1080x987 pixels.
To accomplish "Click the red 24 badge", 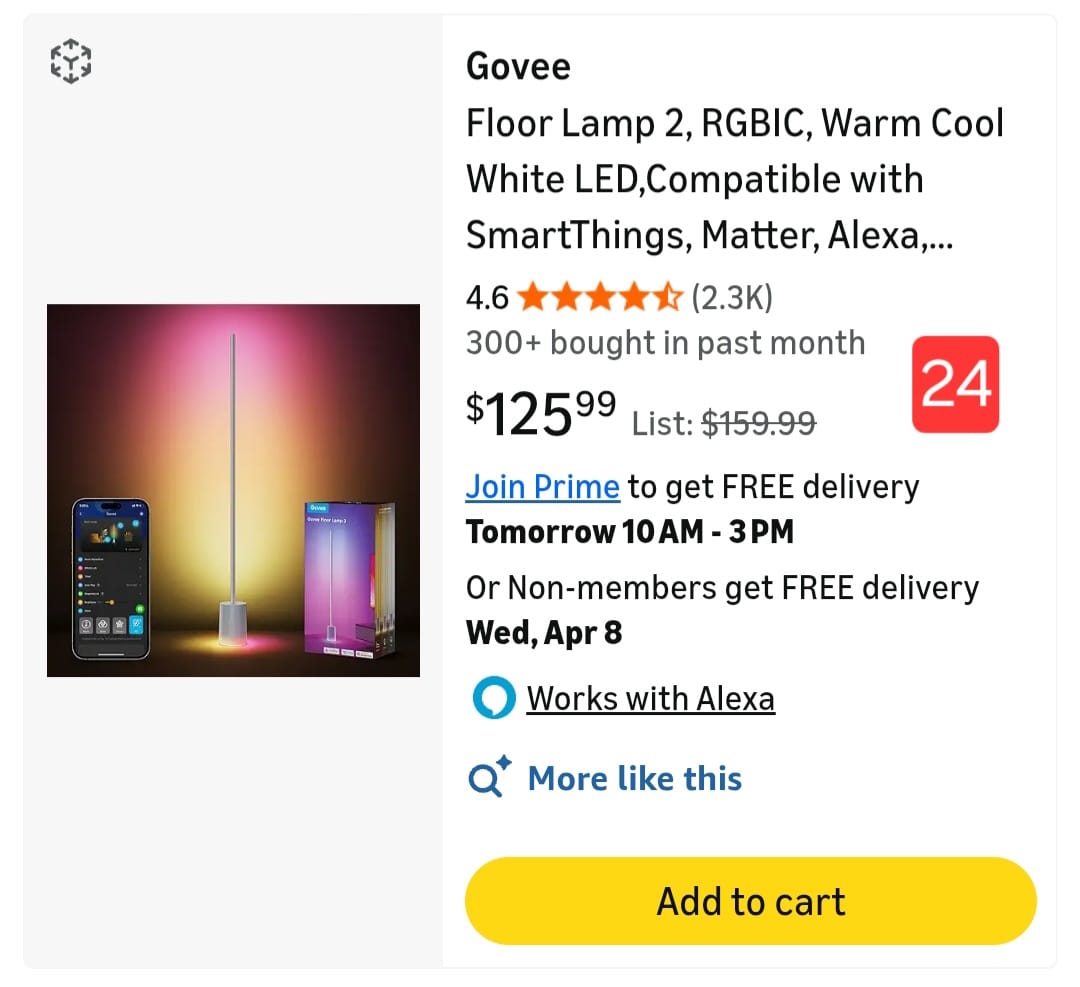I will (955, 385).
